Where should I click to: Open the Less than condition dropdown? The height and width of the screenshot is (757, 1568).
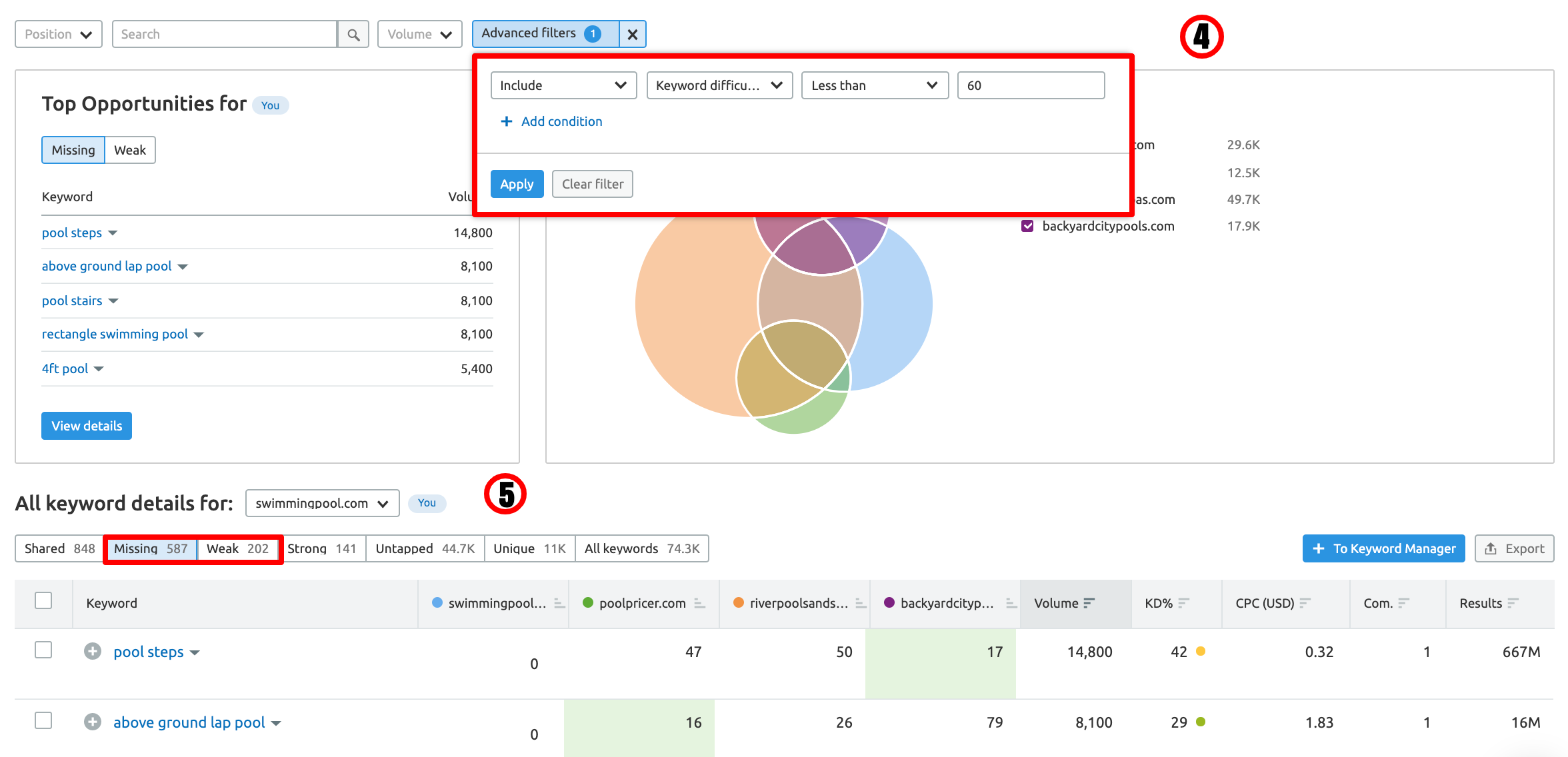pyautogui.click(x=874, y=85)
